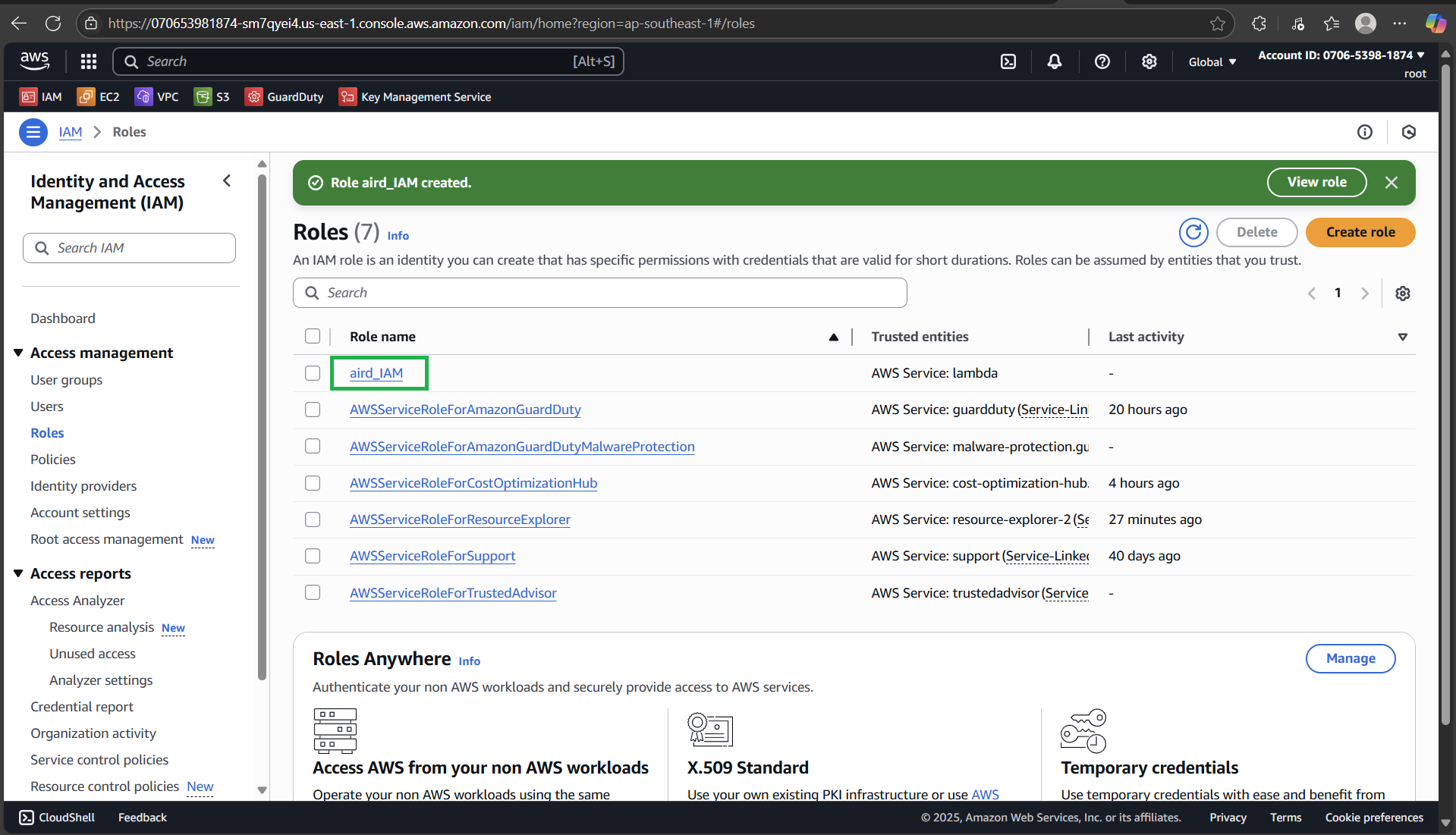This screenshot has width=1456, height=835.
Task: Launch CloudShell from the top toolbar icon
Action: point(1008,61)
